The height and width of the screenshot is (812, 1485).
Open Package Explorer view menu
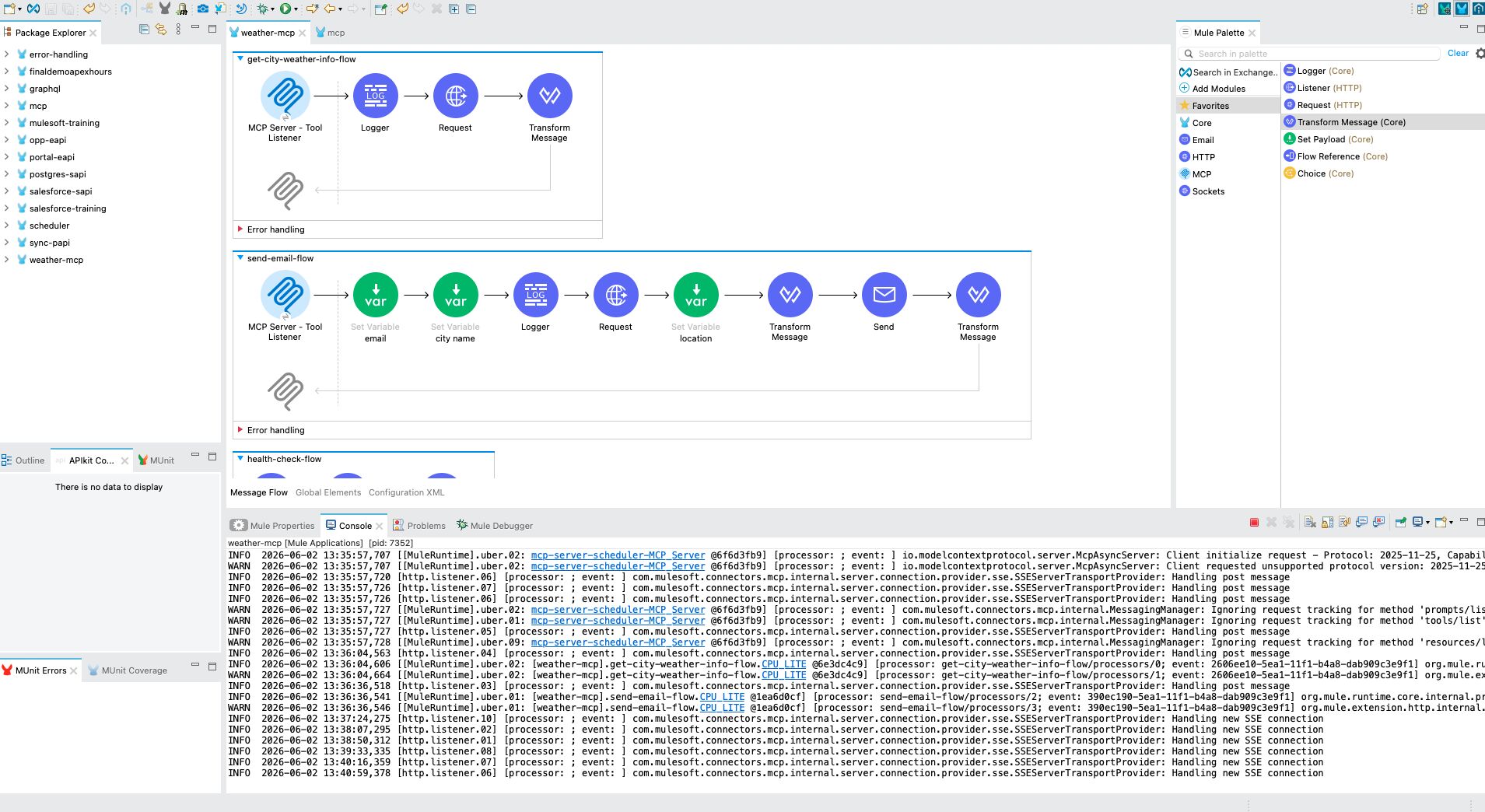[178, 30]
